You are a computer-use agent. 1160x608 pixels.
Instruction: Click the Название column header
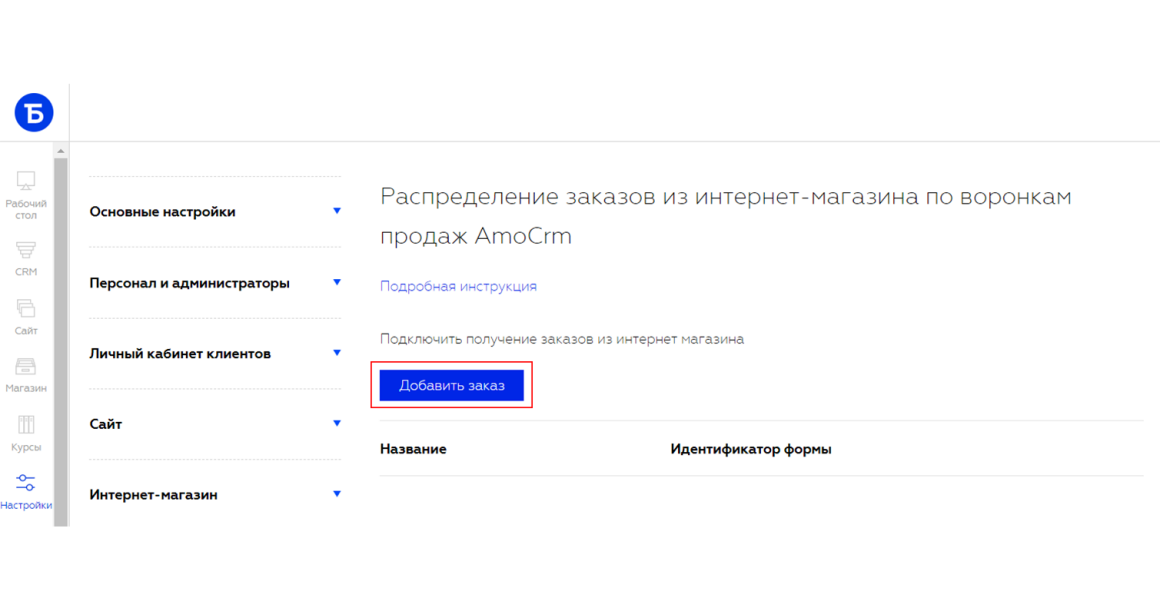pos(413,449)
